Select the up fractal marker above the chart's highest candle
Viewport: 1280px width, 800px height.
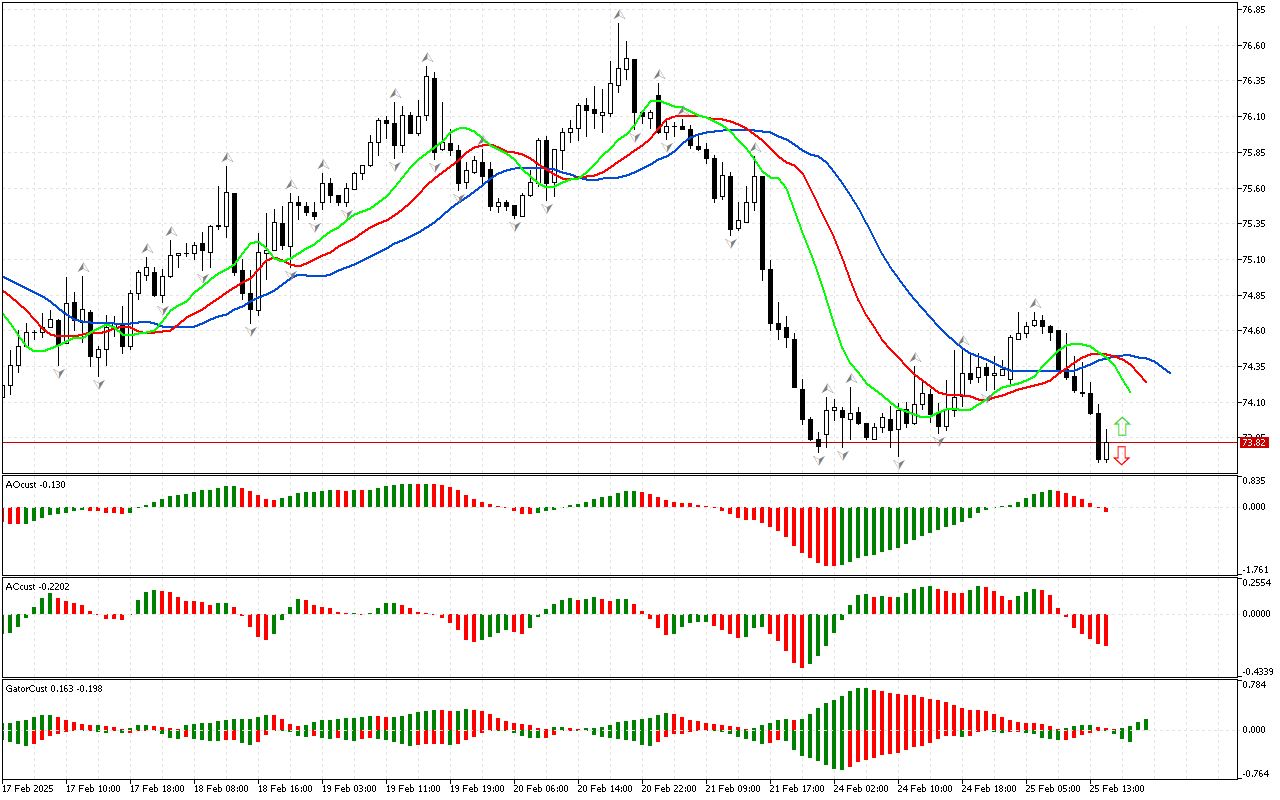tap(620, 15)
